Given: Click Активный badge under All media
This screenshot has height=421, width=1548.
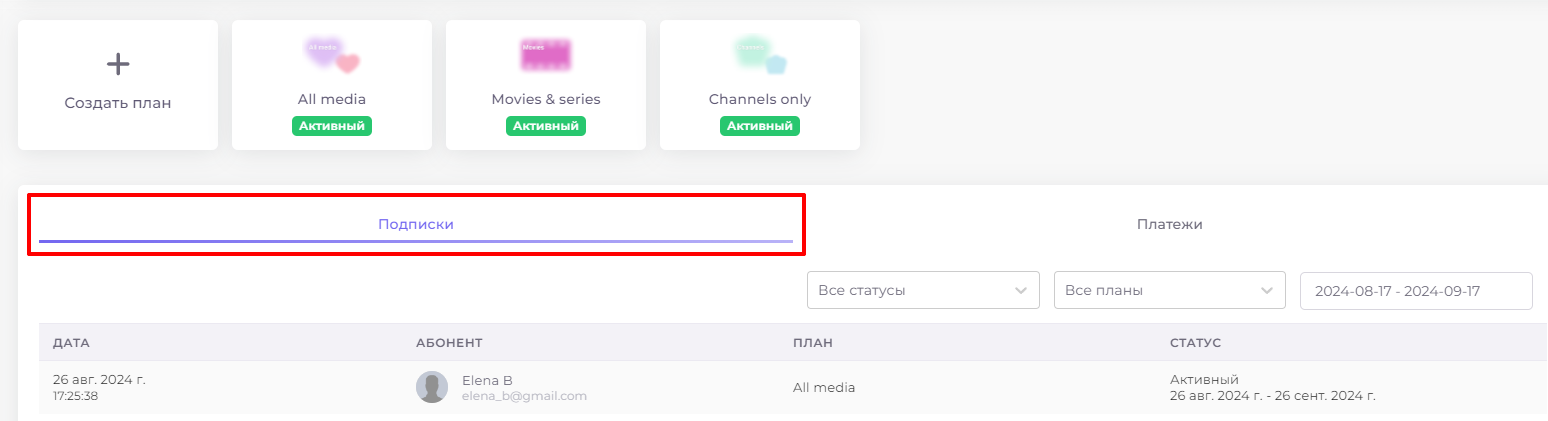Looking at the screenshot, I should pyautogui.click(x=332, y=126).
